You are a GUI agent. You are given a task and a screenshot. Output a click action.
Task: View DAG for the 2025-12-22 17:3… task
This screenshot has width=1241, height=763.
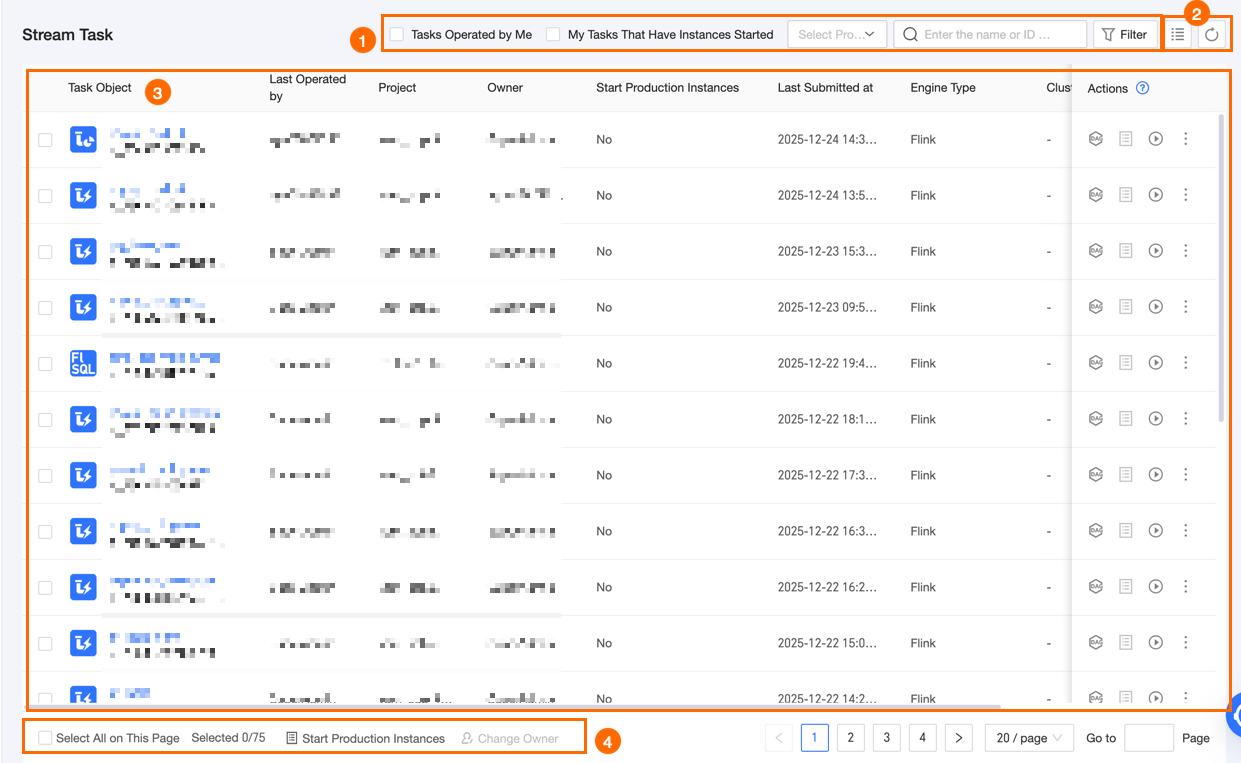click(1096, 475)
